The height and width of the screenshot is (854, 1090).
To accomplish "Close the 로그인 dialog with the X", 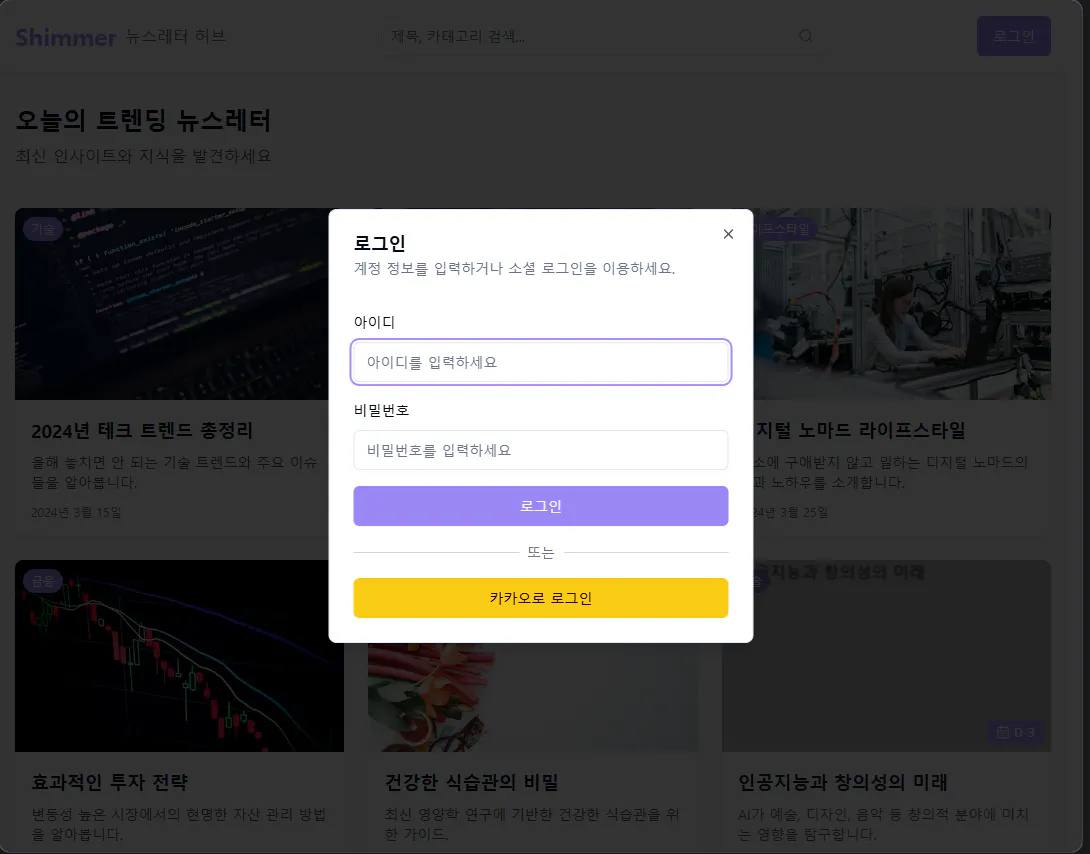I will pos(728,234).
